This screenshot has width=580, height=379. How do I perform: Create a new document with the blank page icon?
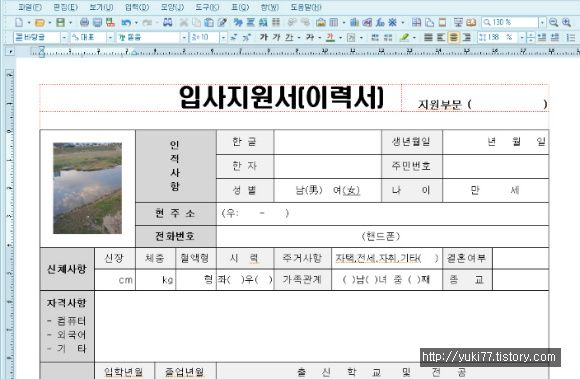19,23
